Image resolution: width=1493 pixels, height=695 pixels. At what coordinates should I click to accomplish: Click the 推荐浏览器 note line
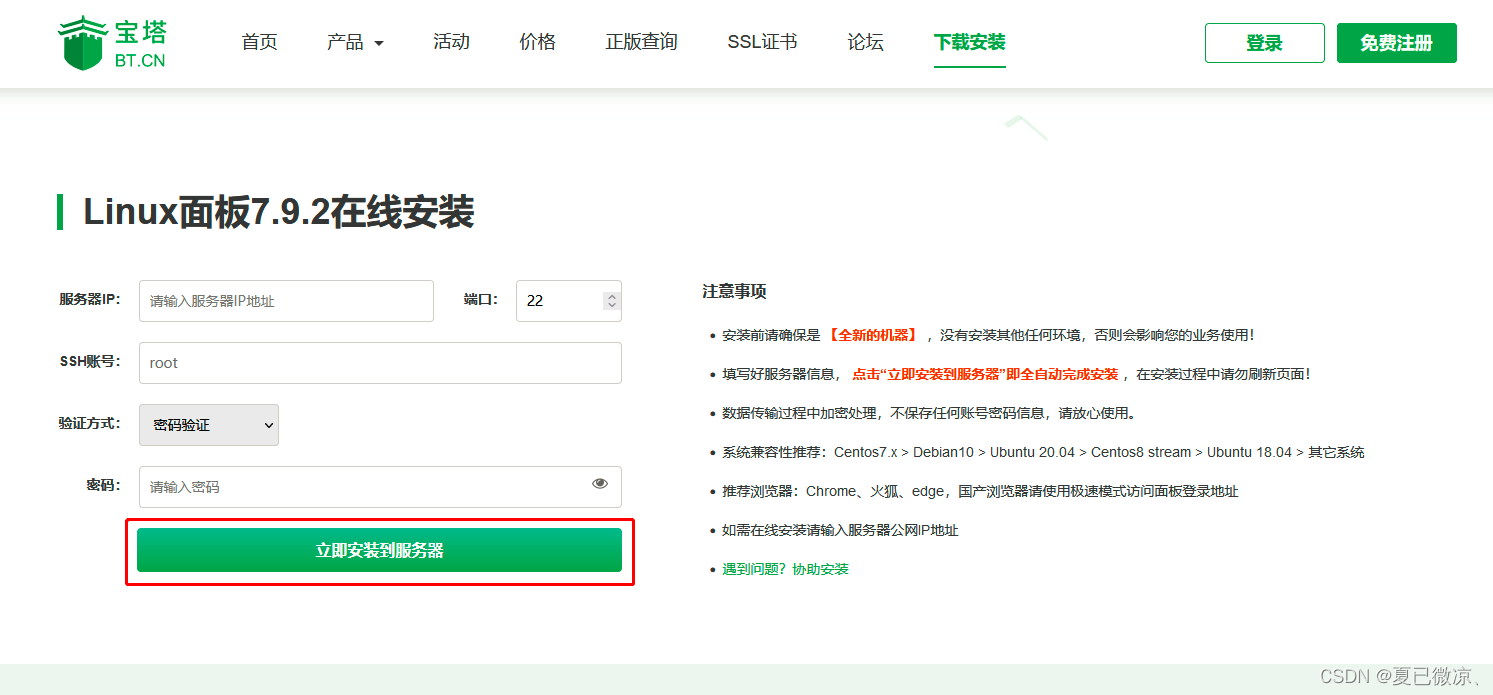pos(980,491)
